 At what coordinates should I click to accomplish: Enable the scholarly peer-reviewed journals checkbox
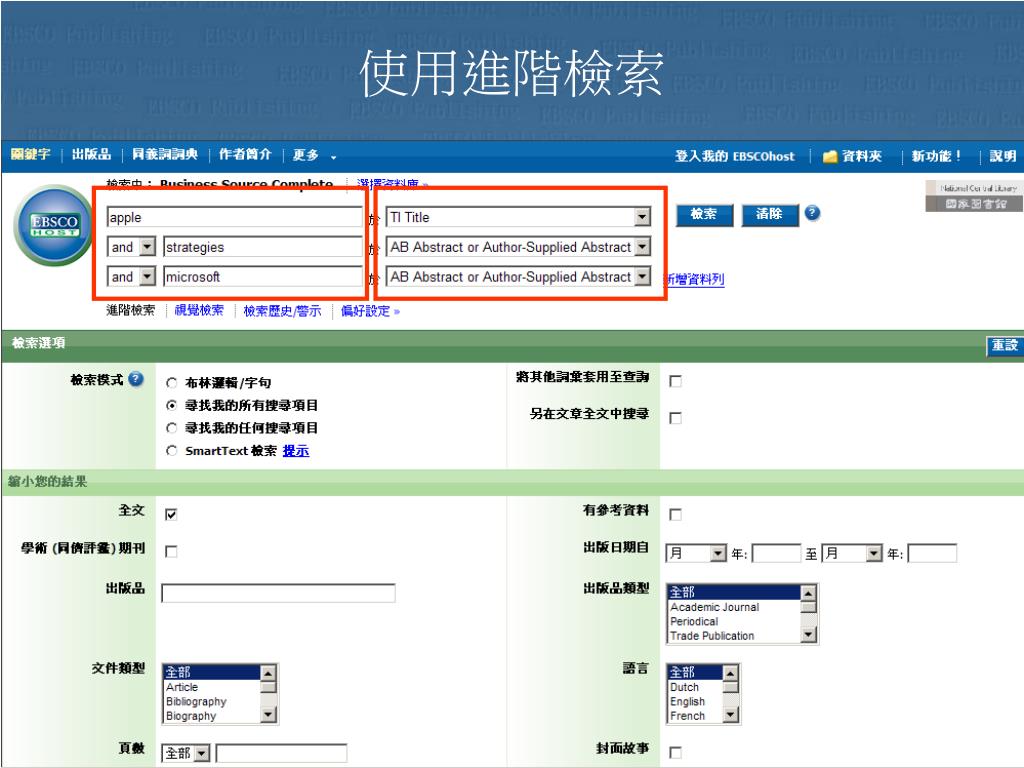pos(172,552)
